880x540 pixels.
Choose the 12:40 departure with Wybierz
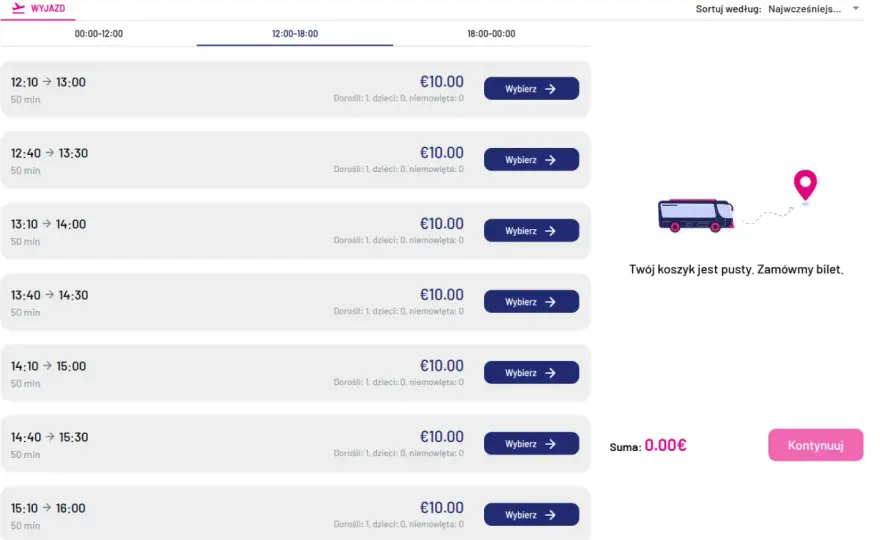pyautogui.click(x=531, y=159)
